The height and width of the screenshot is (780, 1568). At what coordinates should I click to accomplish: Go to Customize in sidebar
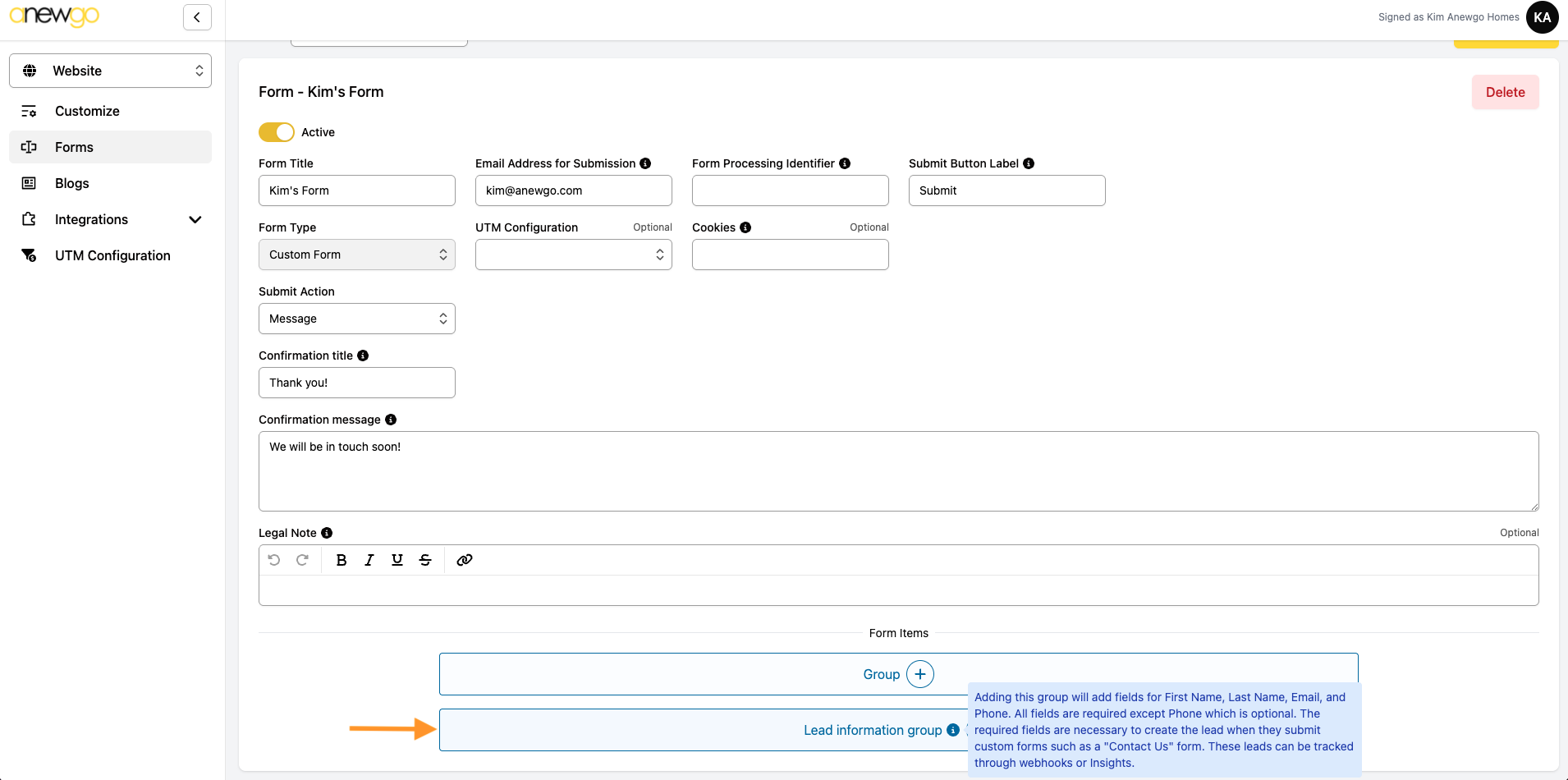(87, 111)
